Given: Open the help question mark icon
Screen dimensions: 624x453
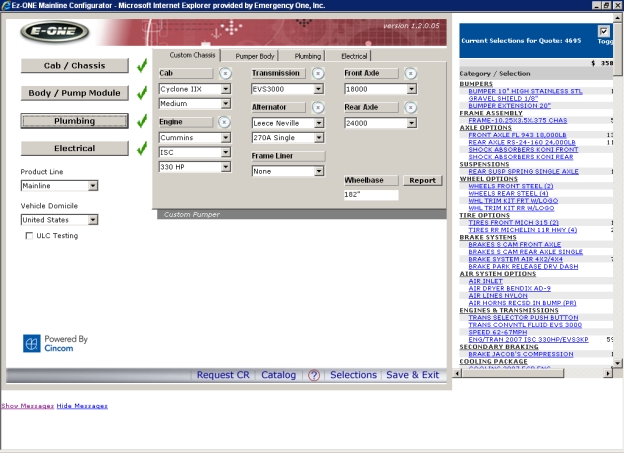Looking at the screenshot, I should click(x=314, y=375).
